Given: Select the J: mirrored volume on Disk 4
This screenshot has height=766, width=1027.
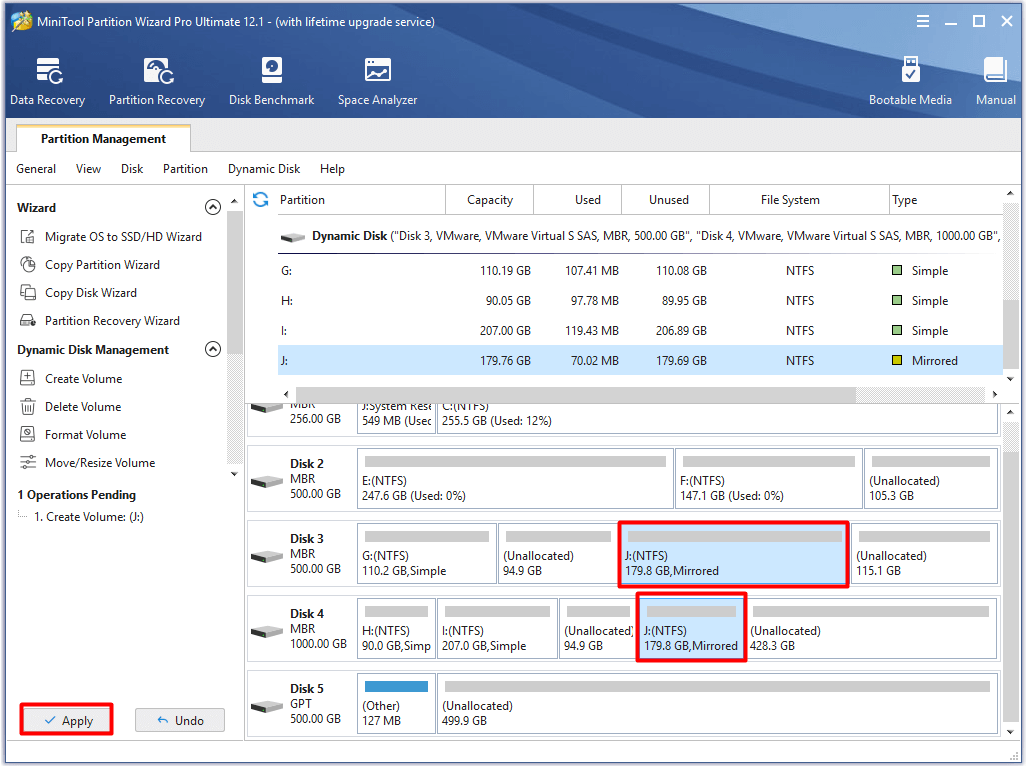Looking at the screenshot, I should pyautogui.click(x=691, y=629).
